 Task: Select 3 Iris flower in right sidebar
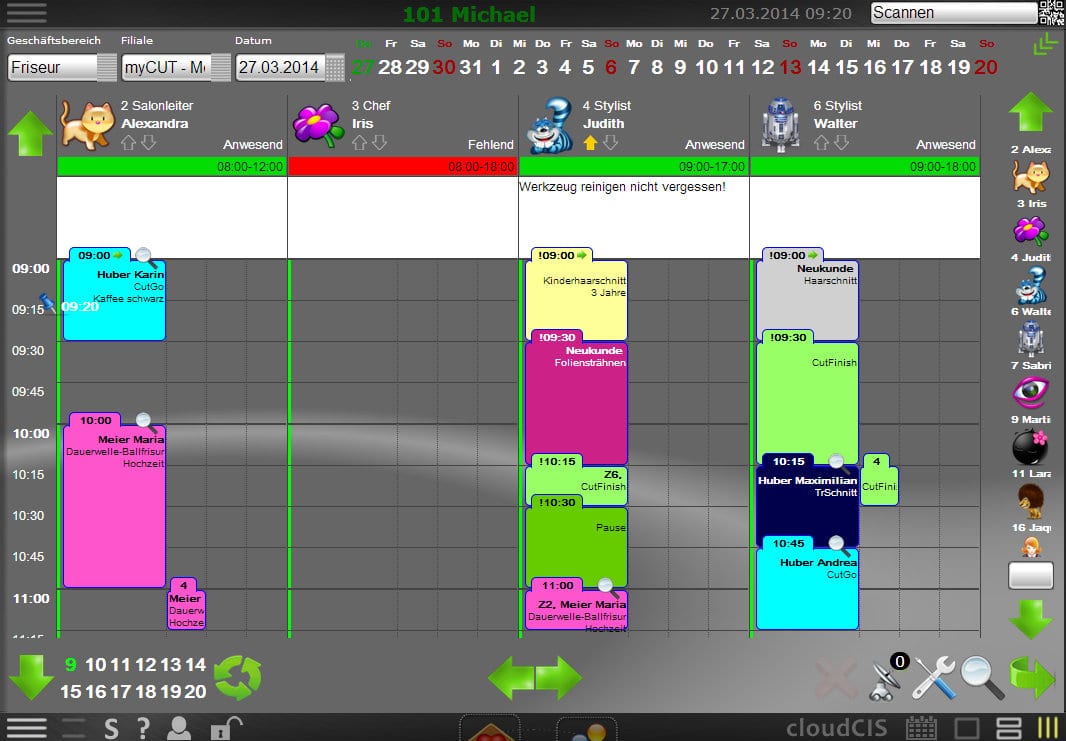[x=1031, y=230]
